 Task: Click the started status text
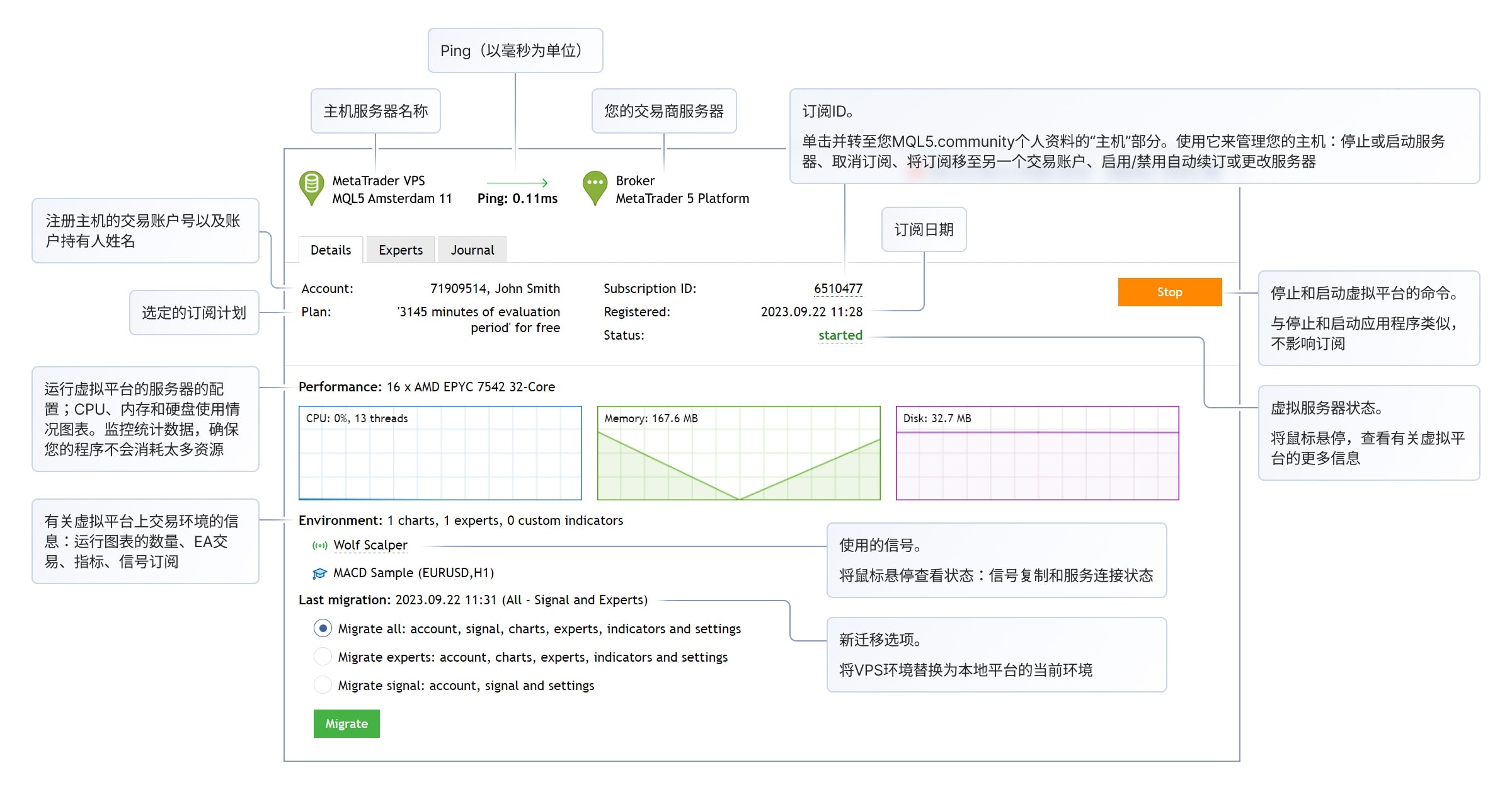coord(840,335)
